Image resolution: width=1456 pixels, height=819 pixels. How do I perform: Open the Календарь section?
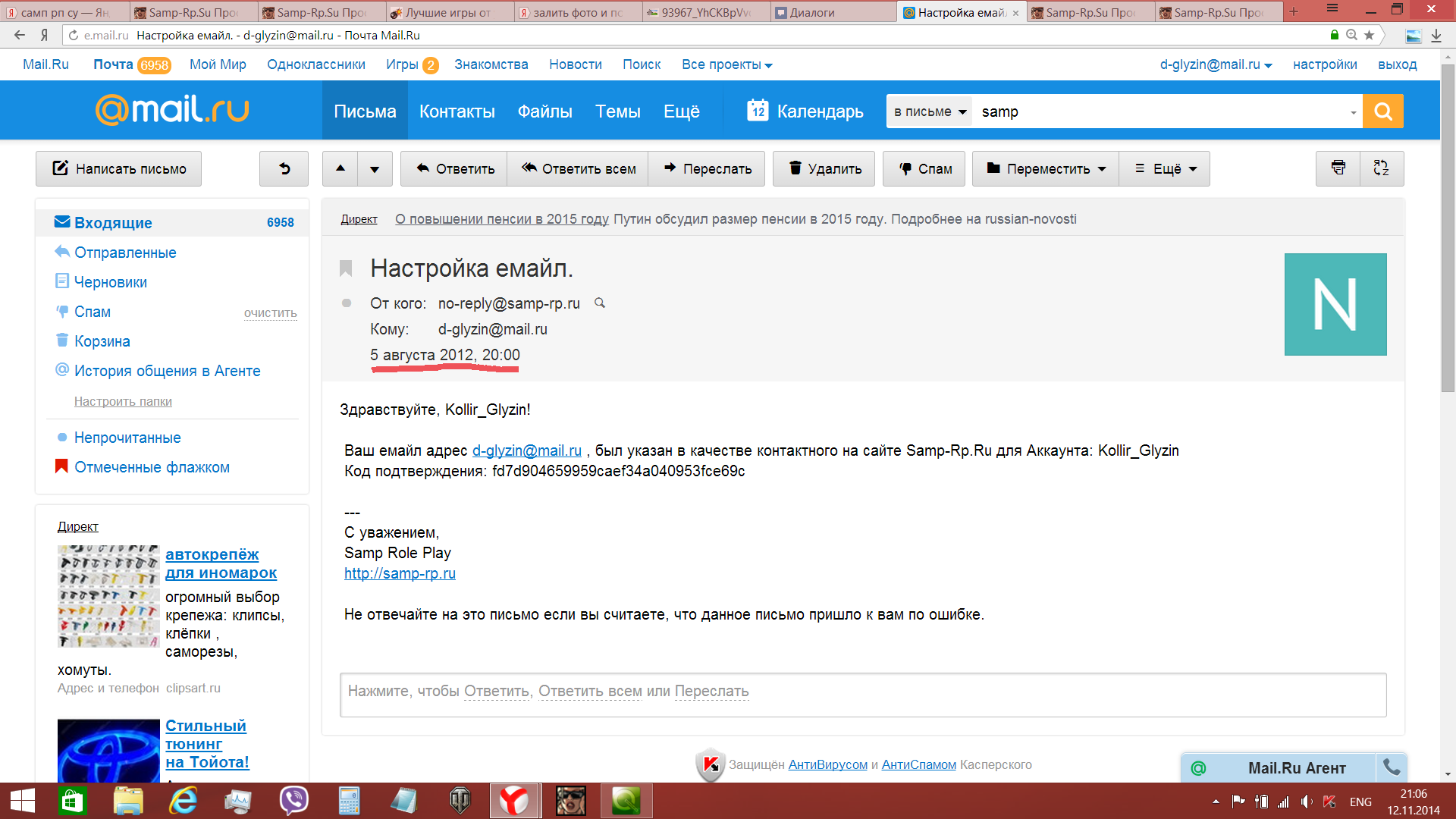[x=805, y=111]
